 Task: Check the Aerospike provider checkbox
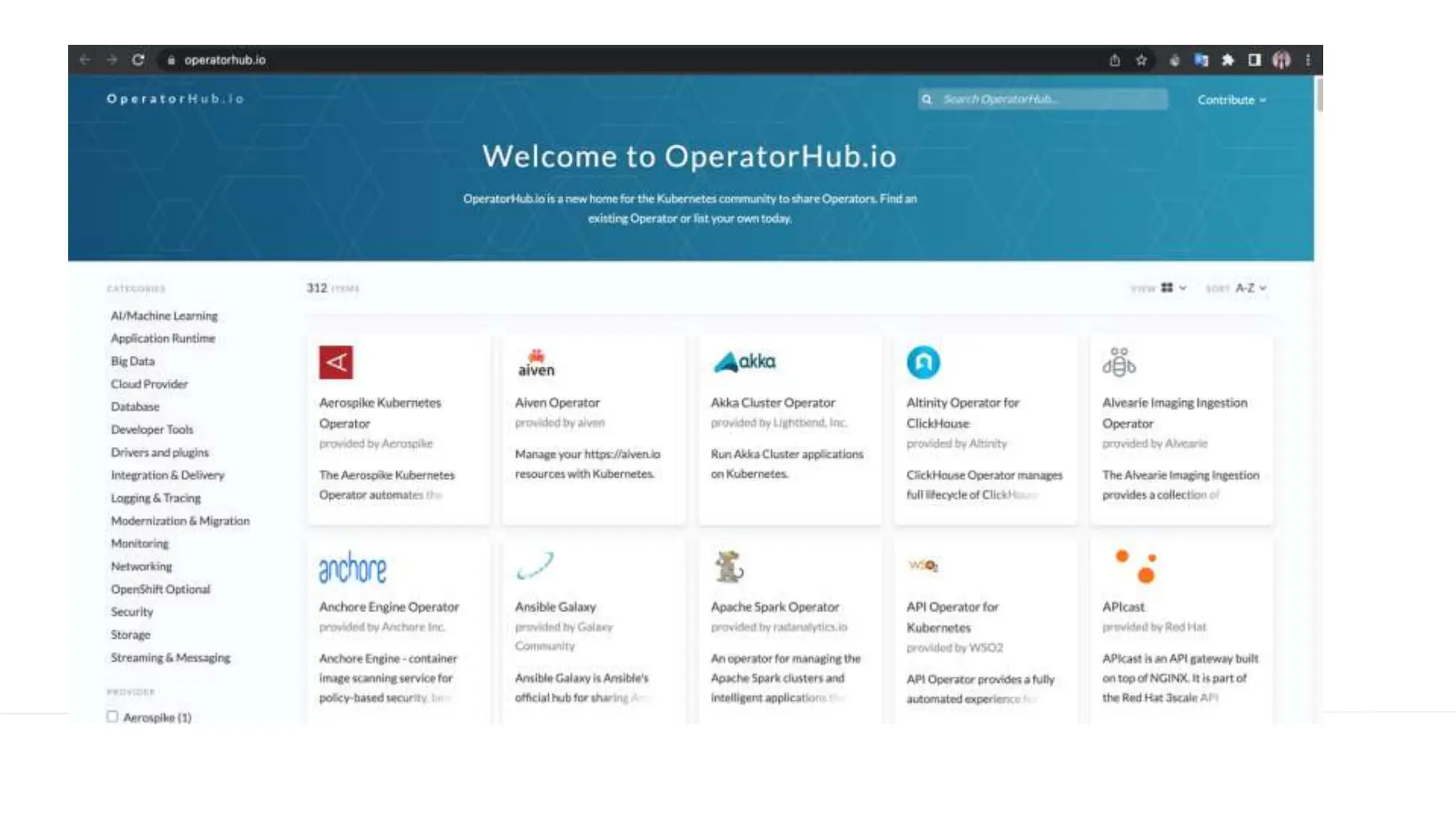[x=112, y=717]
